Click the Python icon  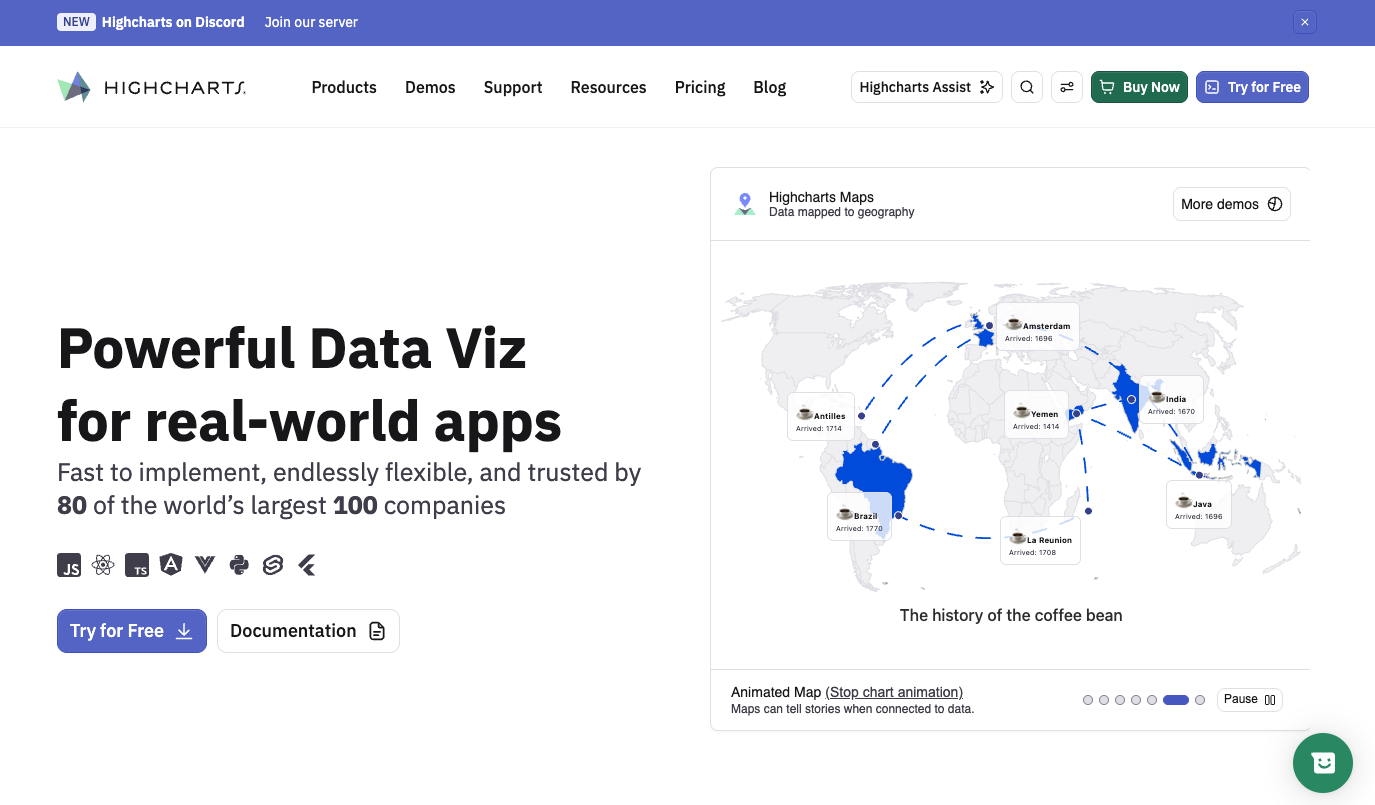[239, 565]
